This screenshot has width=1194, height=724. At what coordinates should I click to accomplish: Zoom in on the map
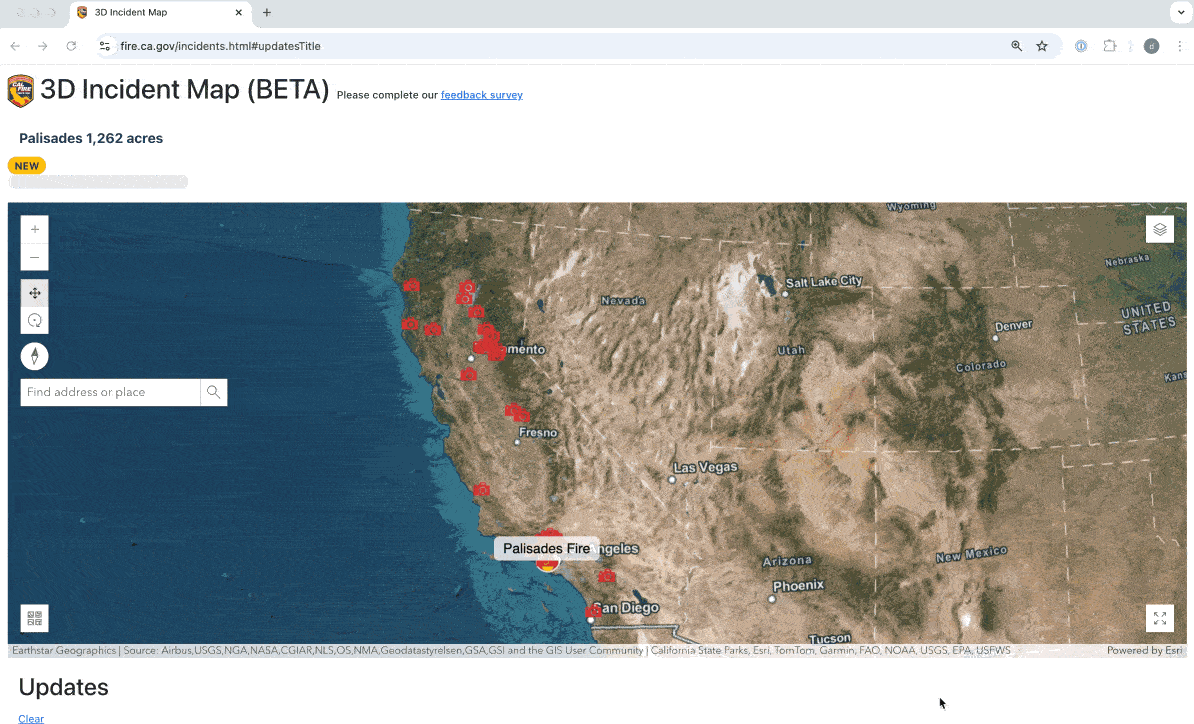tap(34, 229)
